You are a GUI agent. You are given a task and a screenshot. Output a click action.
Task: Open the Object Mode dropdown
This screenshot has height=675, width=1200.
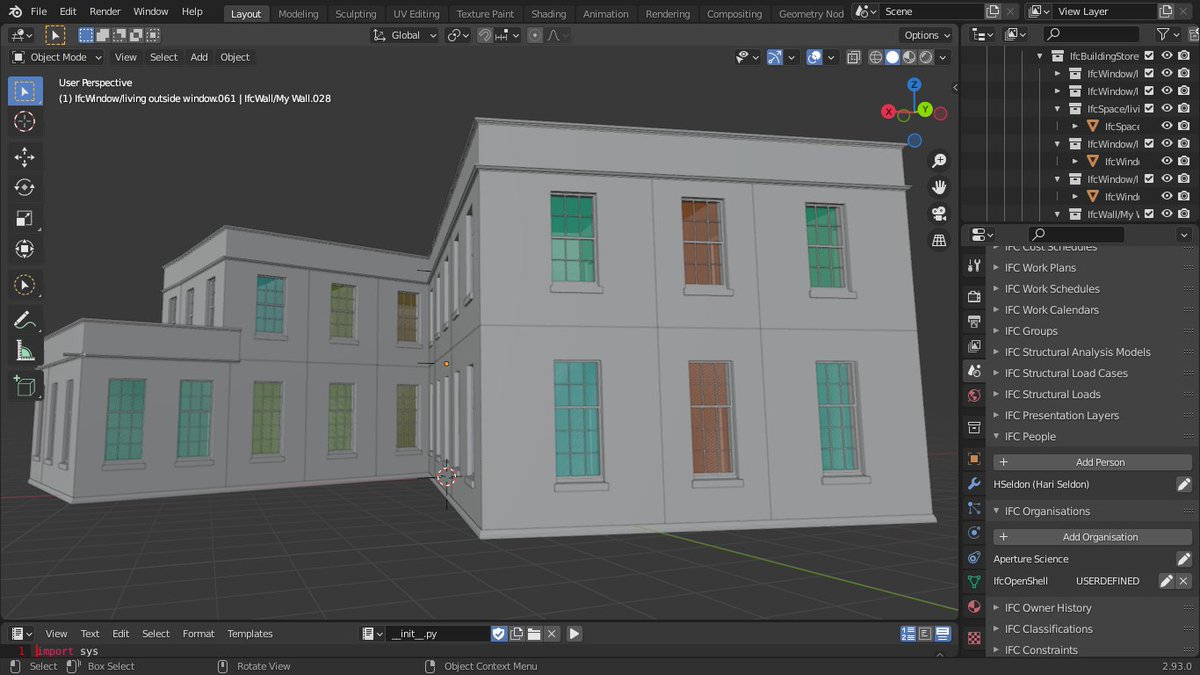pyautogui.click(x=57, y=57)
